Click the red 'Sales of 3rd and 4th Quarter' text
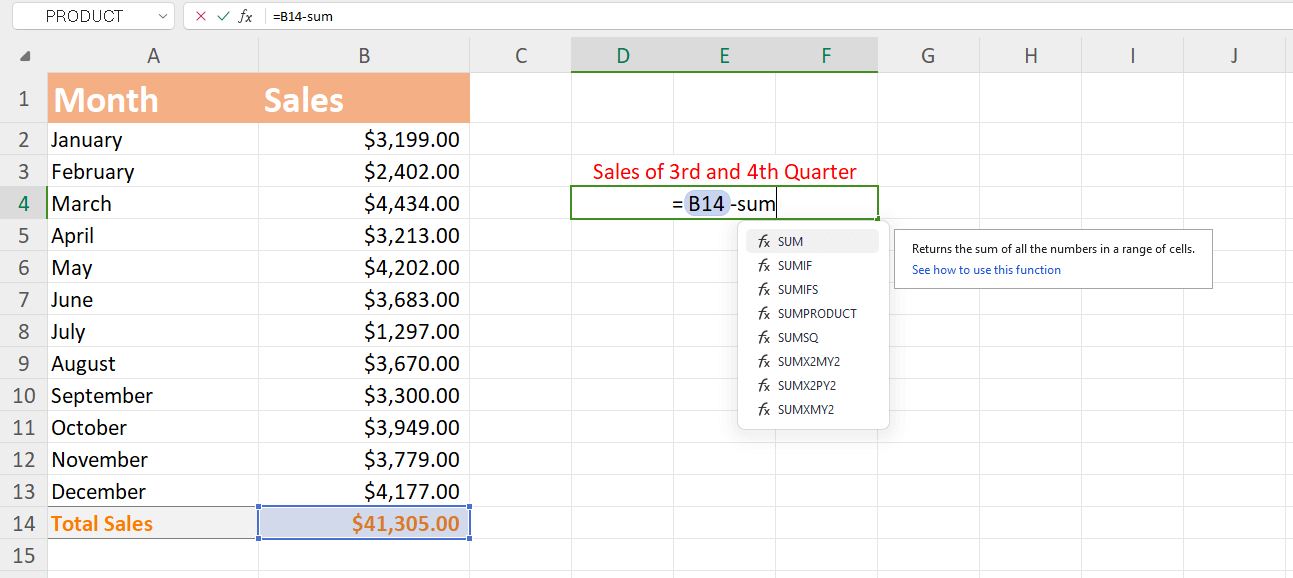 724,171
